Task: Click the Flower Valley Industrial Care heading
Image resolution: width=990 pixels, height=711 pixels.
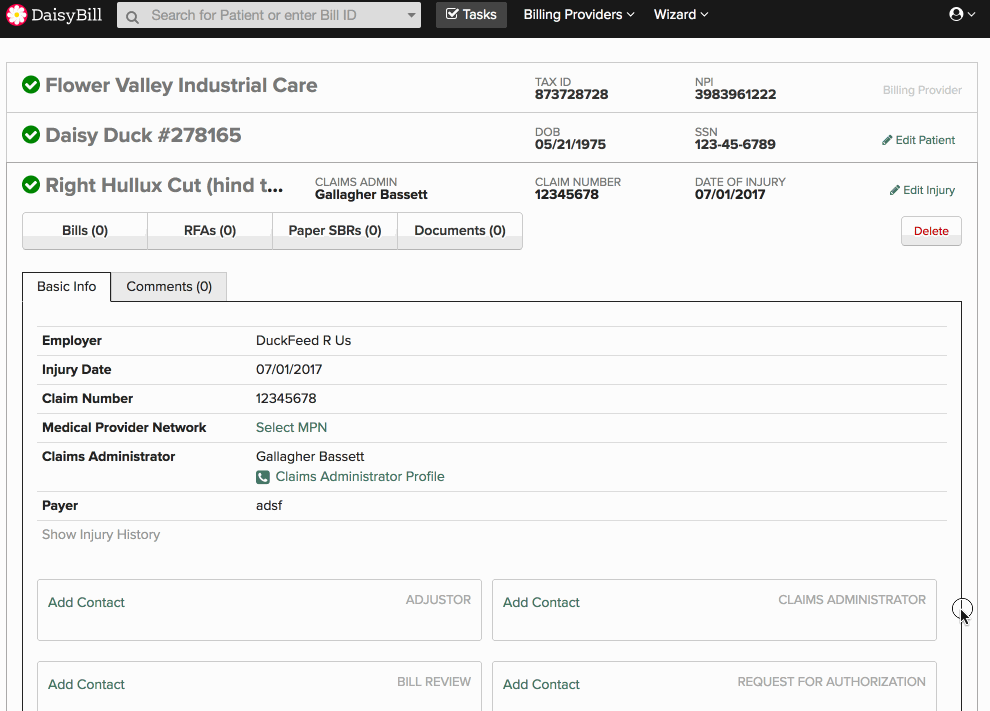Action: (181, 85)
